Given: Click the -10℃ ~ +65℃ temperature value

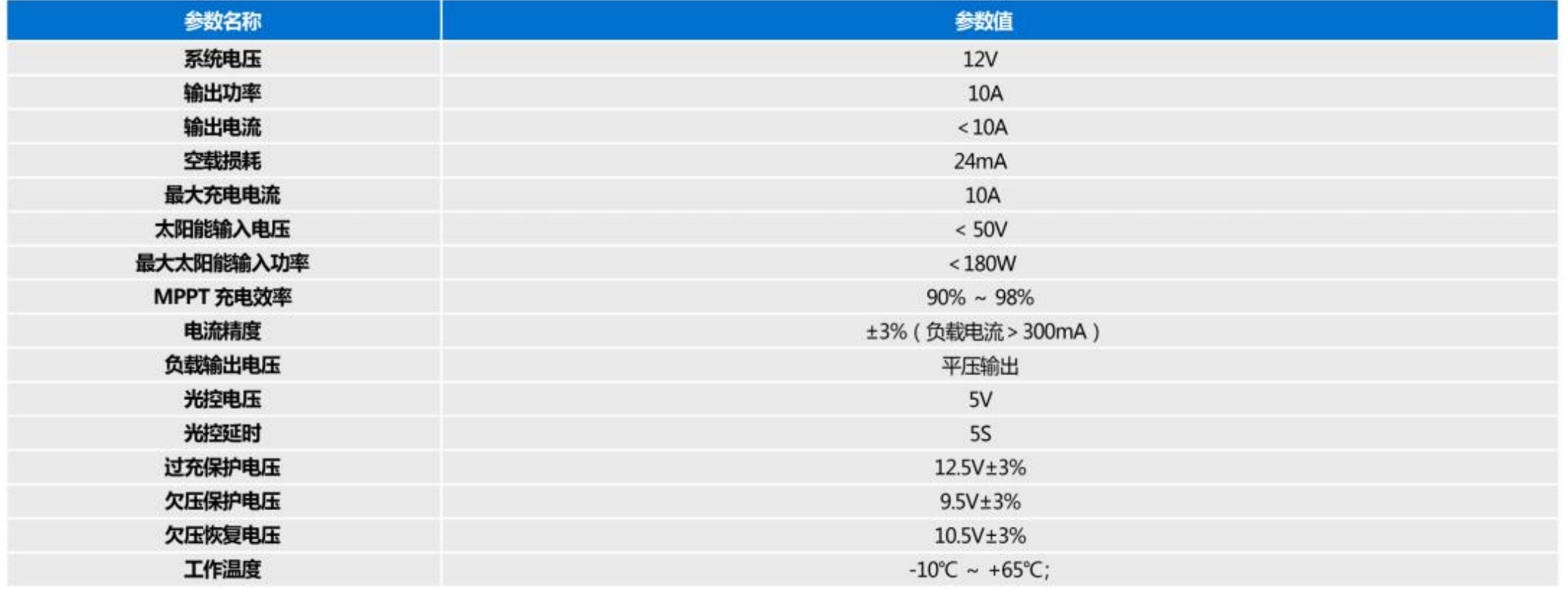Looking at the screenshot, I should [x=979, y=570].
